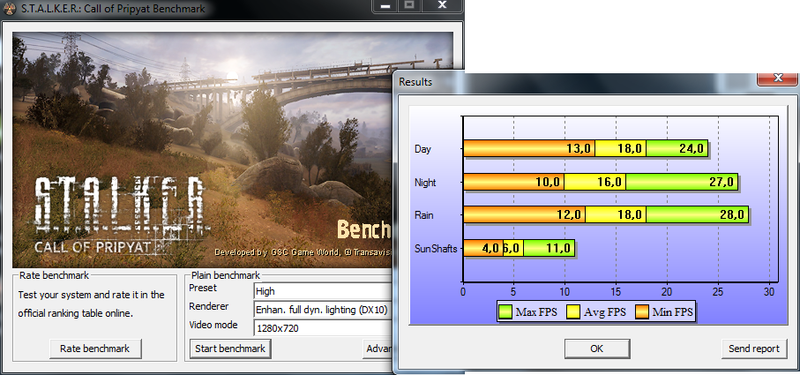The height and width of the screenshot is (375, 800).
Task: Close the Call of Pripyat Benchmark window
Action: [442, 6]
